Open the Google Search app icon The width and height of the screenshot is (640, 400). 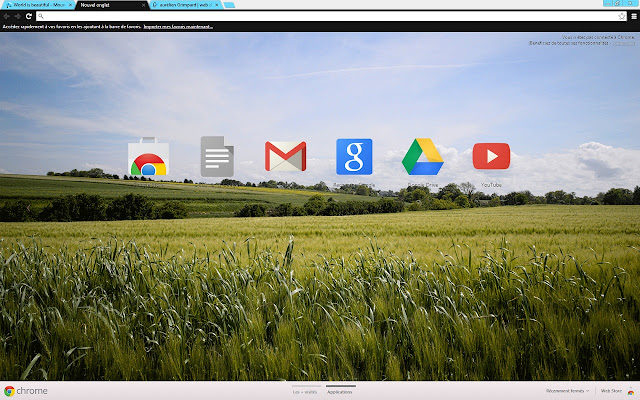354,157
